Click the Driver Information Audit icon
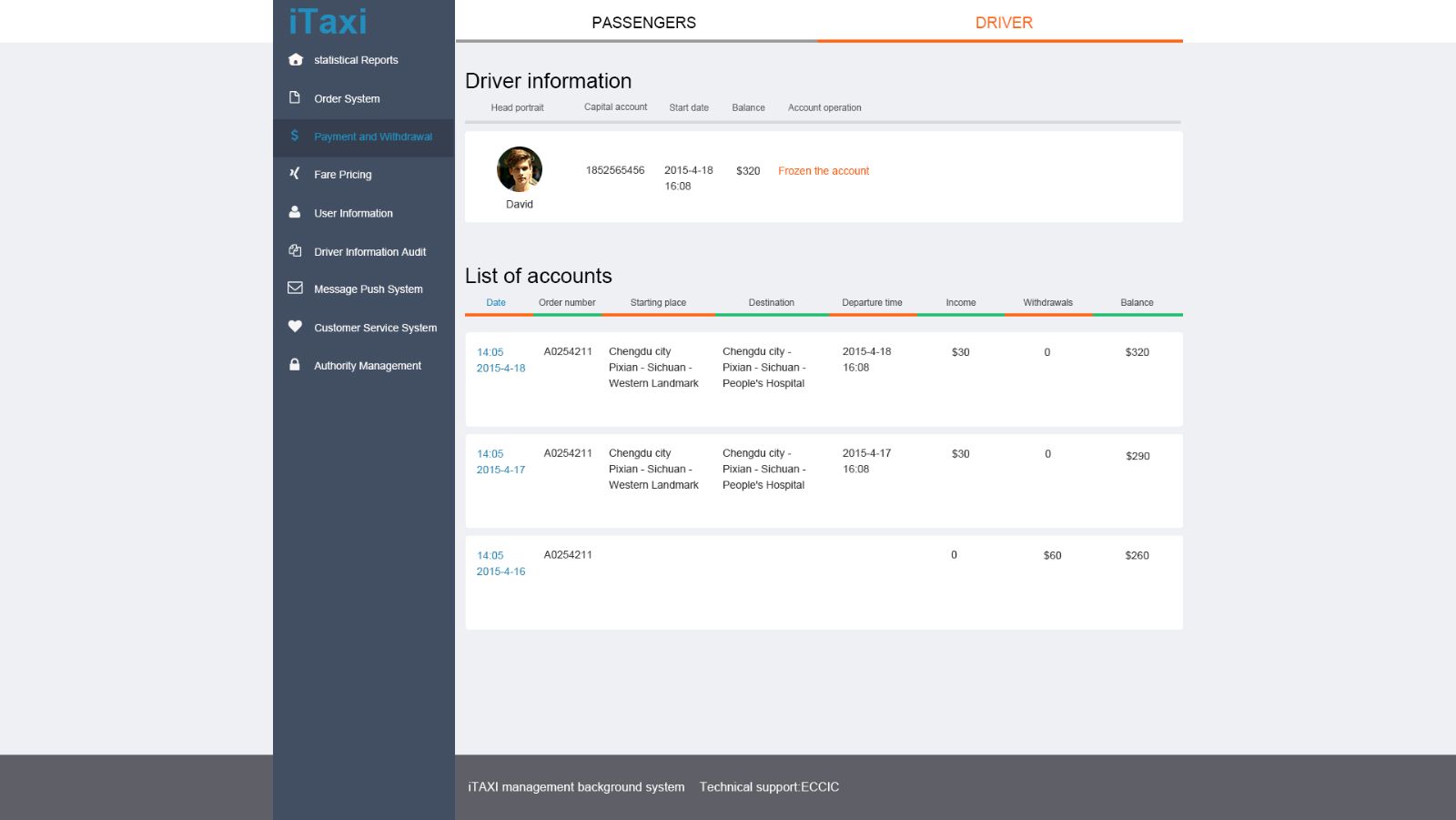 tap(295, 250)
